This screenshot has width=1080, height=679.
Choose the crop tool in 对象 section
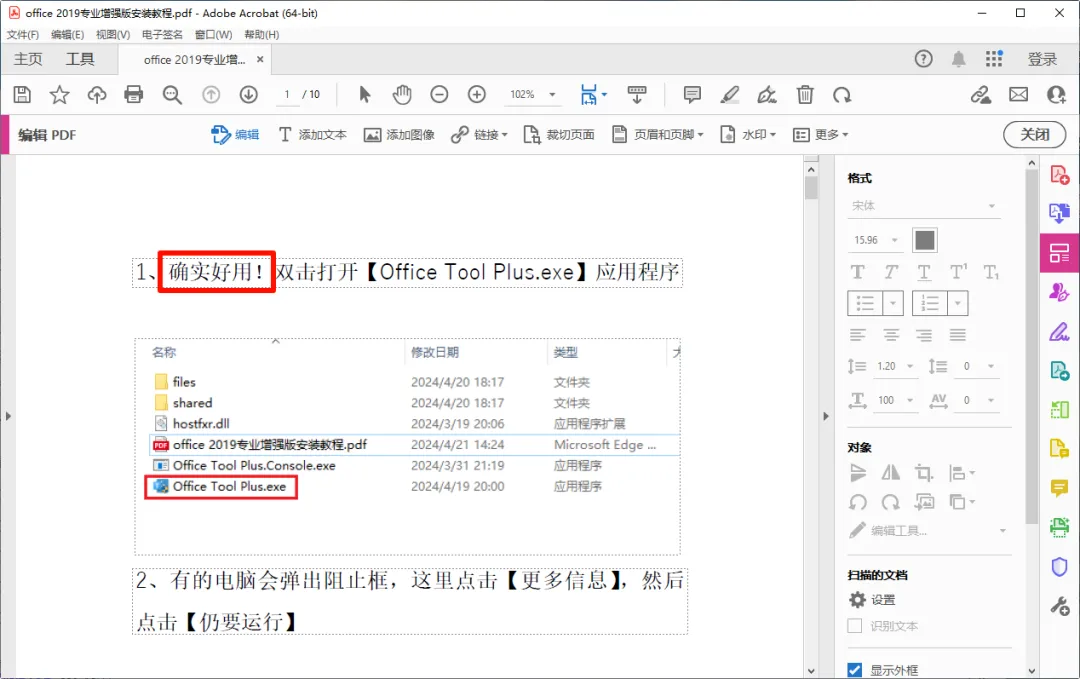pyautogui.click(x=924, y=472)
